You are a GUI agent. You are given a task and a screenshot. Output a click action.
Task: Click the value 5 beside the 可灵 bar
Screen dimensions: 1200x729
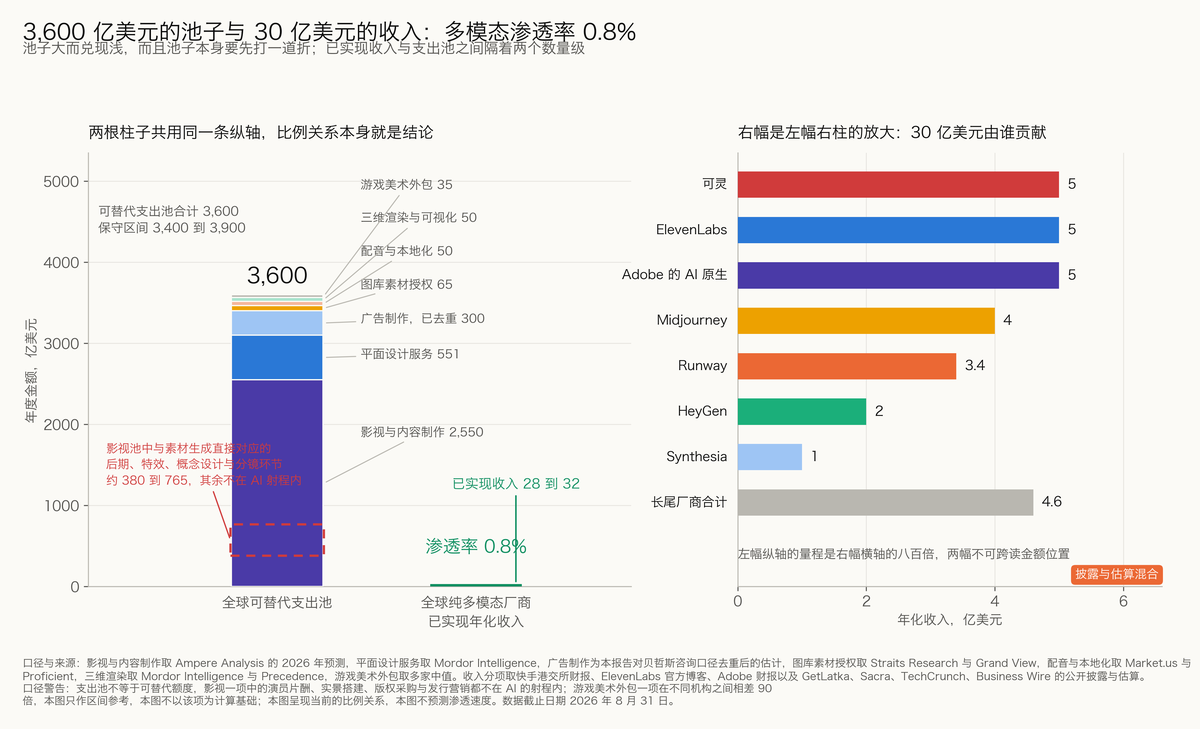click(1072, 184)
